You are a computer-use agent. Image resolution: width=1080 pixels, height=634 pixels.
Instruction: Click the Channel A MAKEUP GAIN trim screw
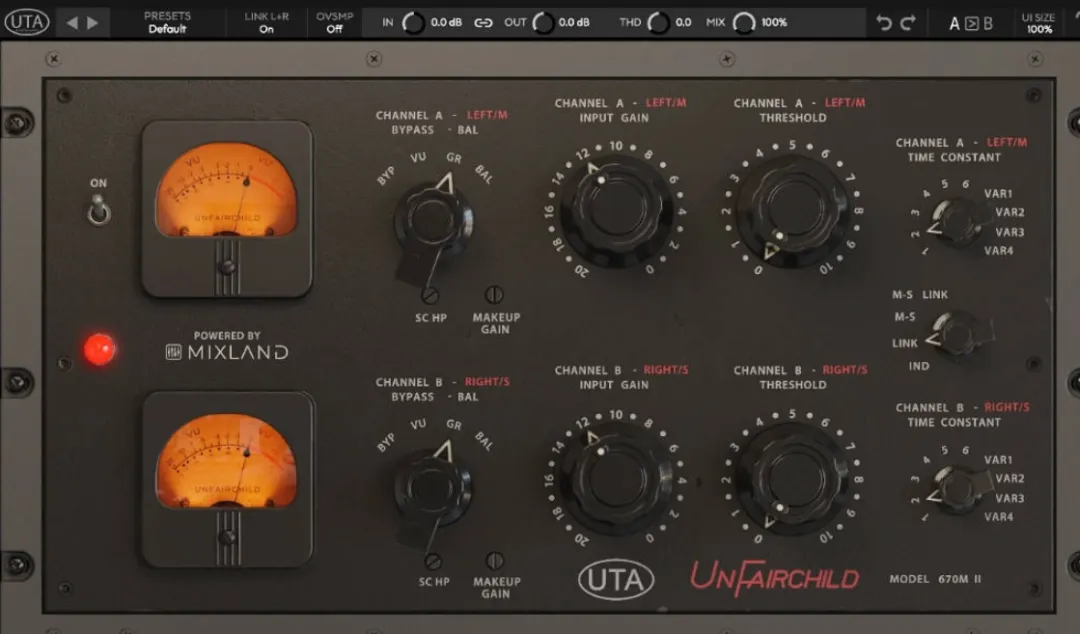pyautogui.click(x=494, y=295)
